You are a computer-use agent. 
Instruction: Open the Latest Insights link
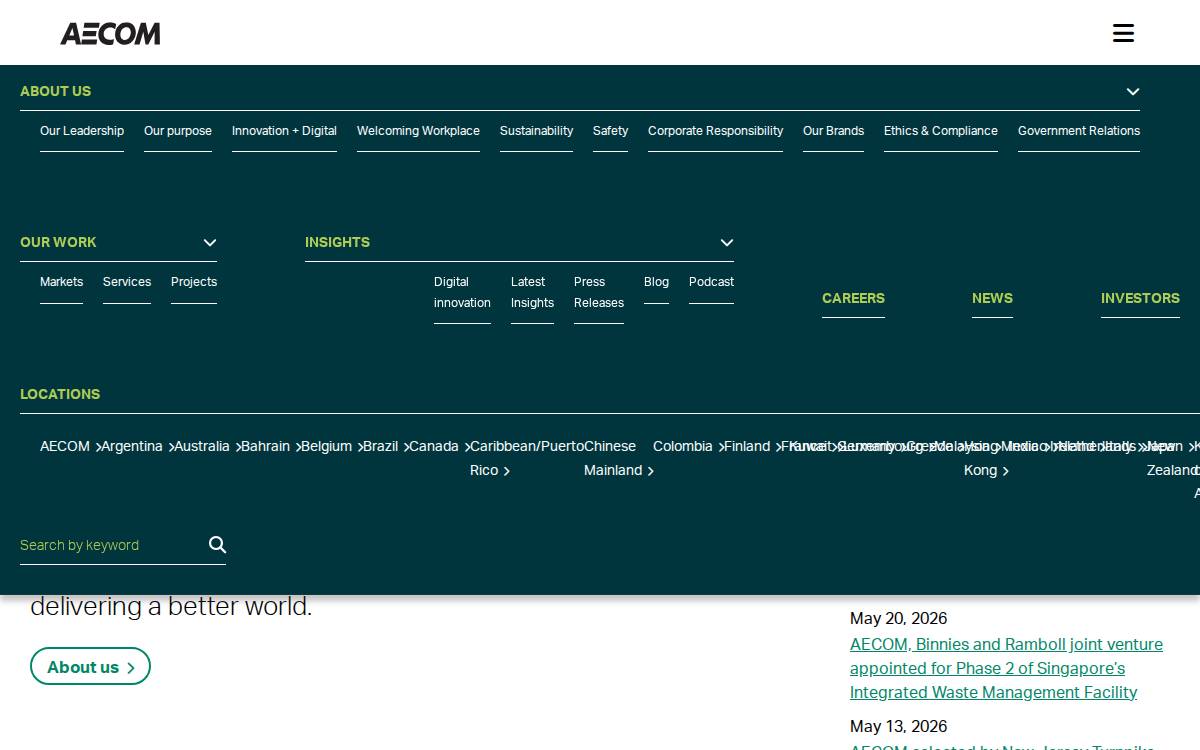pos(532,292)
